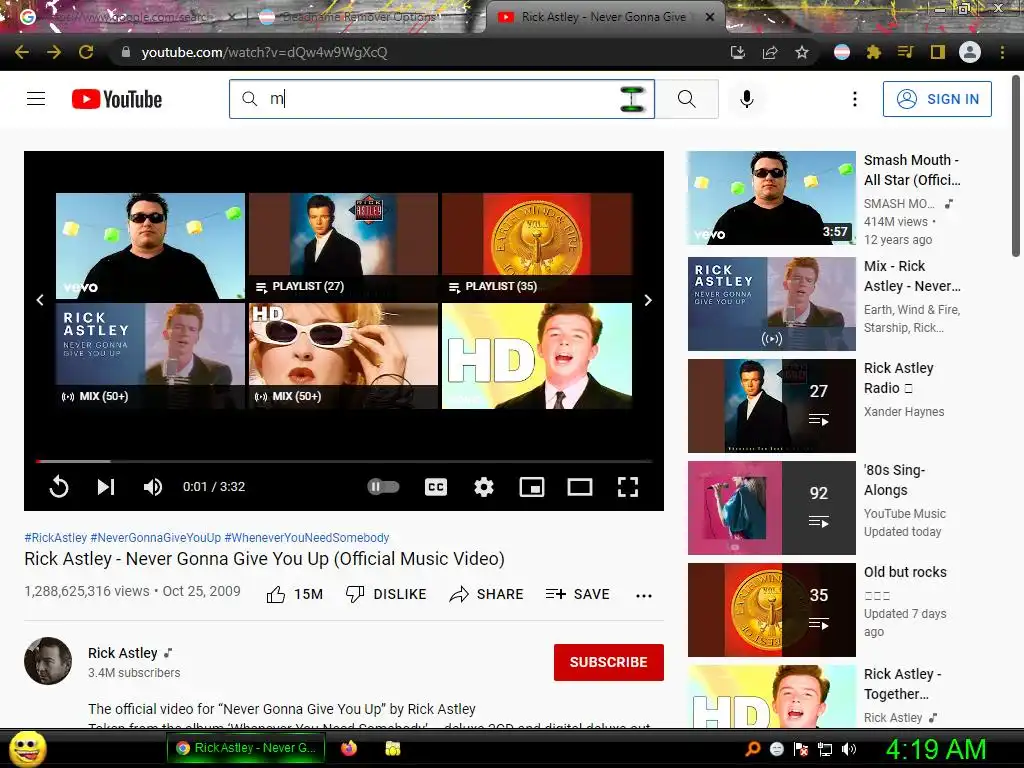Open YouTube settings three-dot menu
1024x768 pixels.
click(855, 99)
